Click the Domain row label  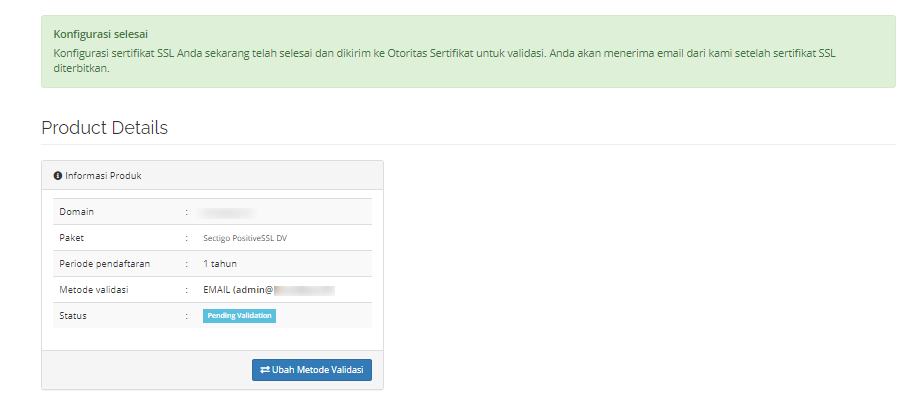click(x=77, y=212)
